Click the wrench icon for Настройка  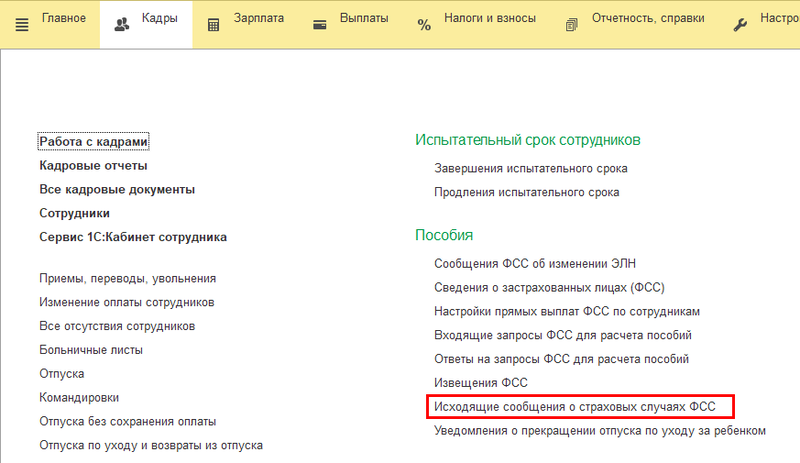(740, 25)
